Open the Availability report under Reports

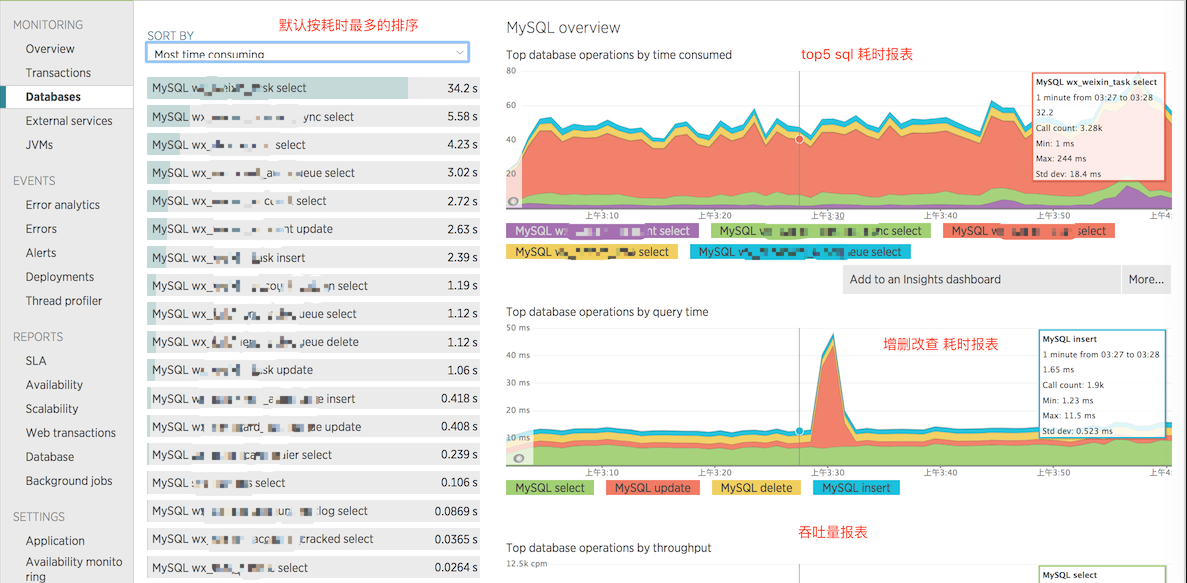tap(55, 385)
